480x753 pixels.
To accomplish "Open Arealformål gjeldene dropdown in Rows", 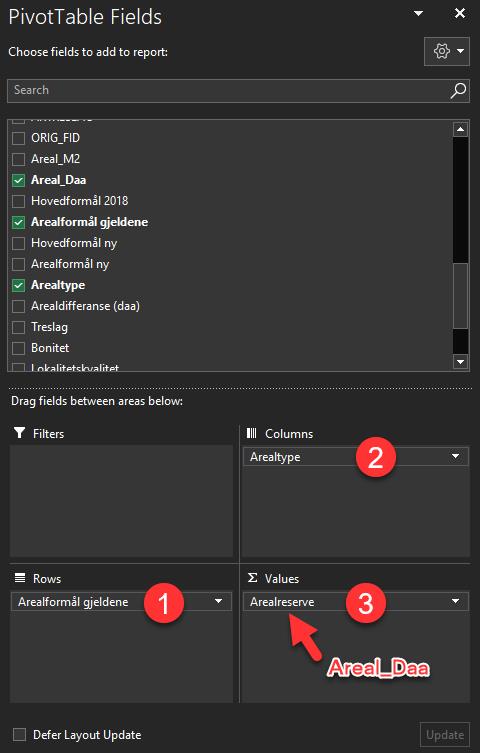I will pos(218,601).
